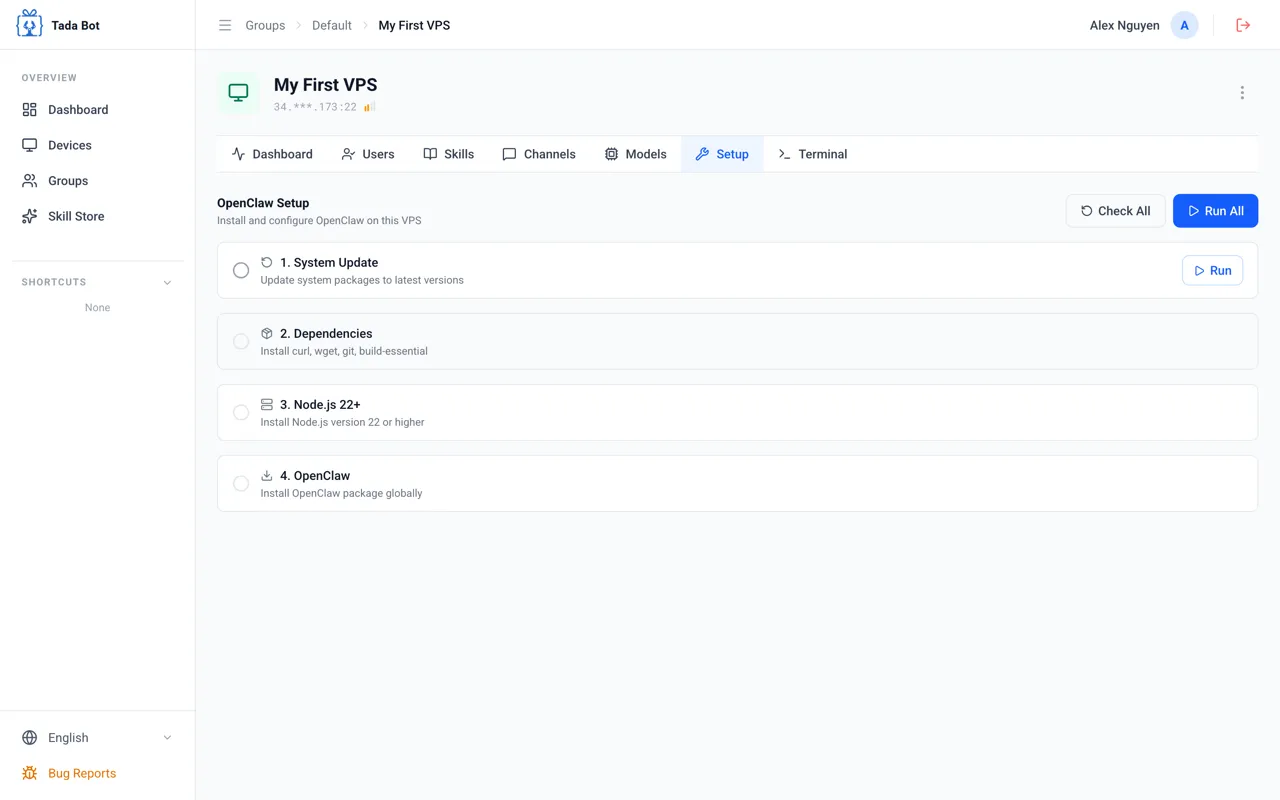Screen dimensions: 1280x800
Task: Click the '4. OpenClaw' step title
Action: click(x=315, y=475)
